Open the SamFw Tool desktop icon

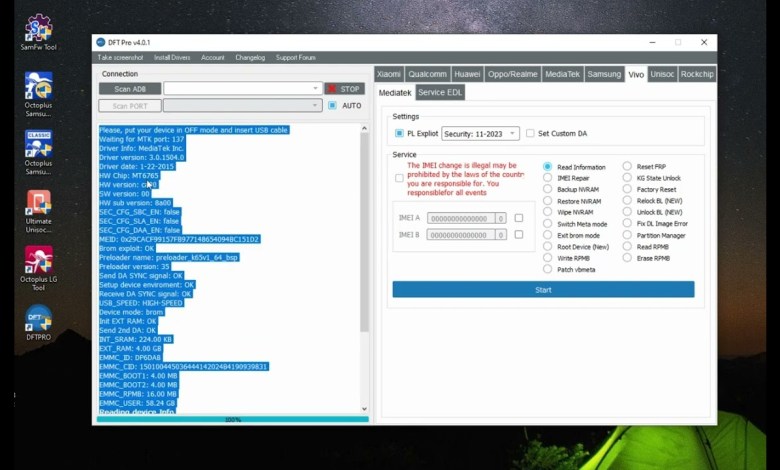38,32
